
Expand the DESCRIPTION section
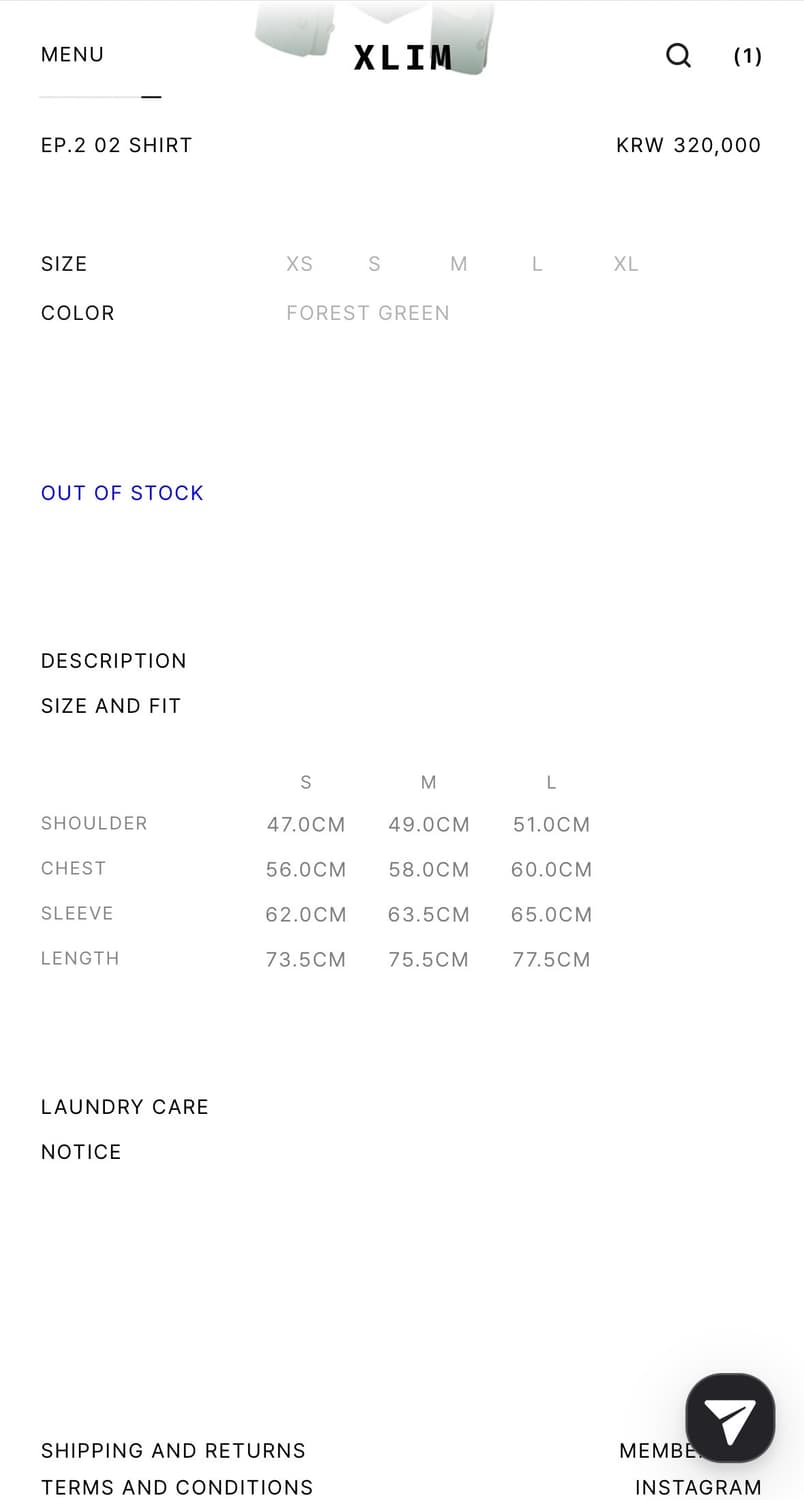click(113, 661)
